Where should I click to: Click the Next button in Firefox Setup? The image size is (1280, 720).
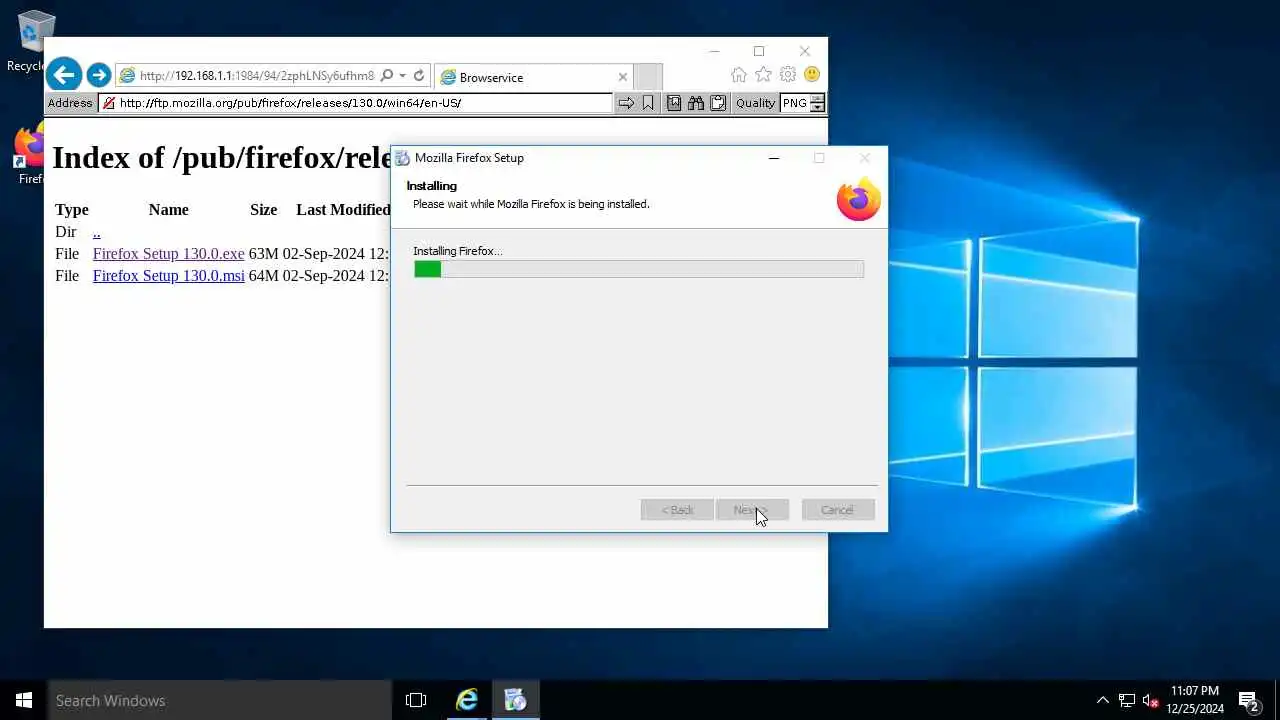pyautogui.click(x=752, y=510)
